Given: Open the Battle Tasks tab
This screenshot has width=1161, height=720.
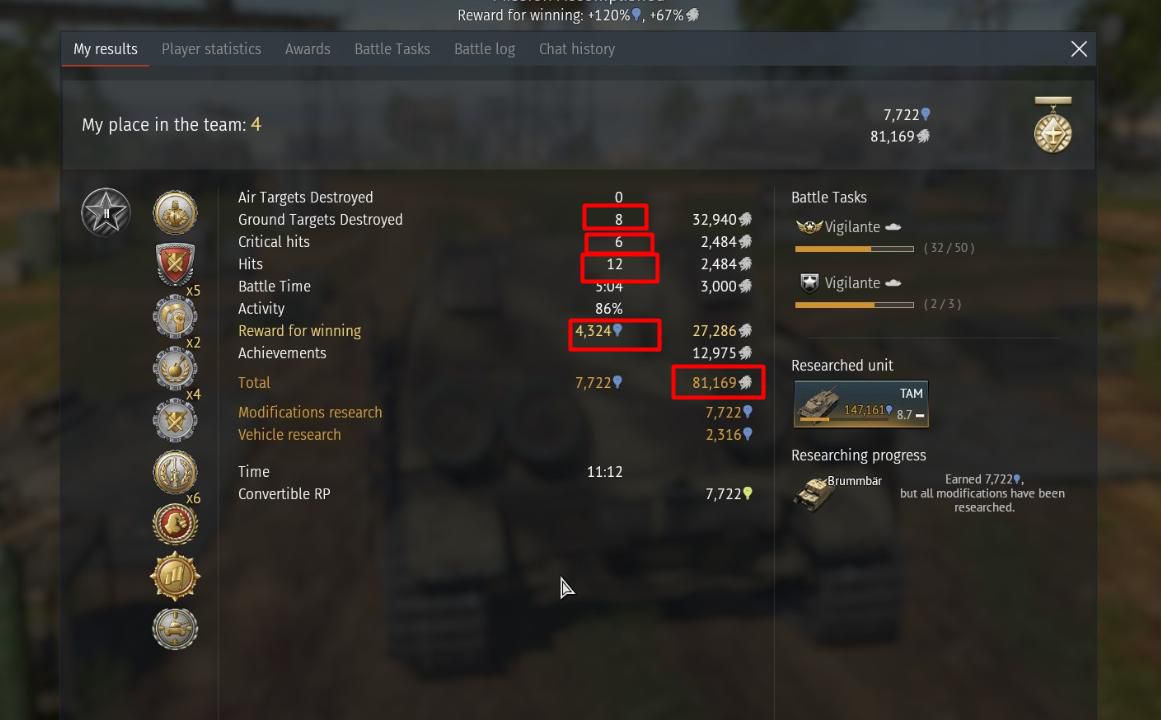Looking at the screenshot, I should point(392,49).
